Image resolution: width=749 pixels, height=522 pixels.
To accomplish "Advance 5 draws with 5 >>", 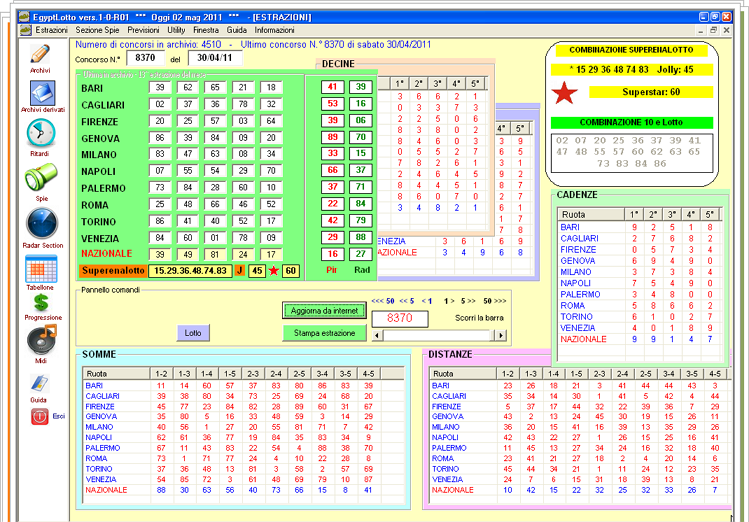I will pyautogui.click(x=468, y=301).
